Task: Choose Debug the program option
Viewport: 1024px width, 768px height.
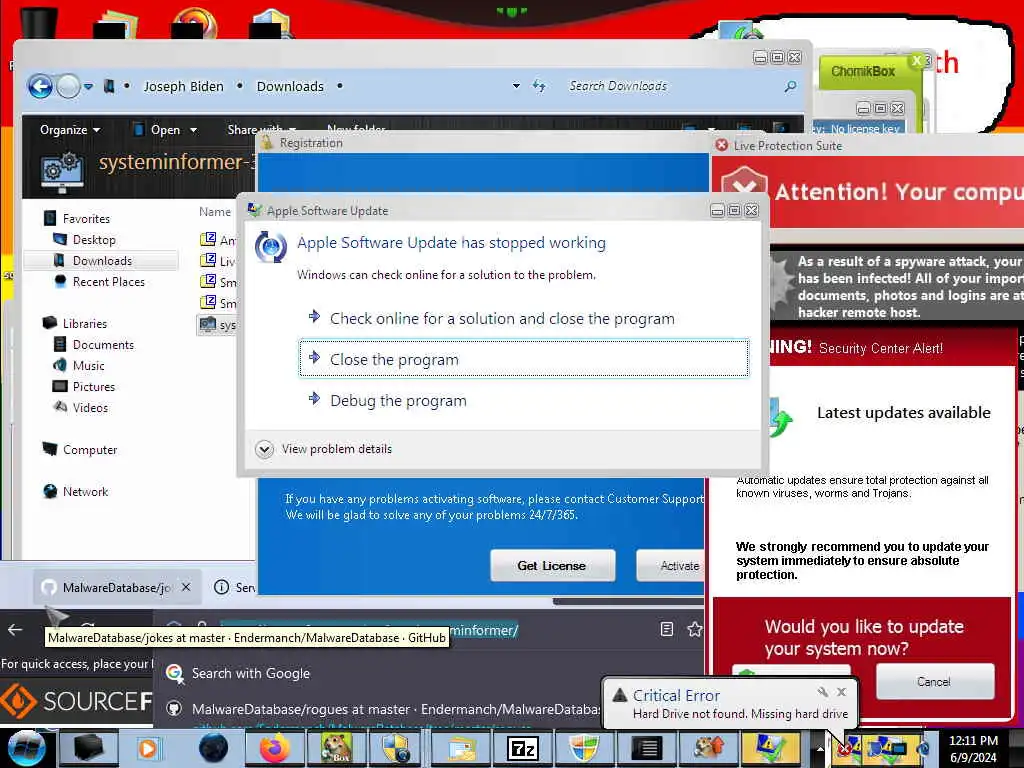Action: pos(524,400)
